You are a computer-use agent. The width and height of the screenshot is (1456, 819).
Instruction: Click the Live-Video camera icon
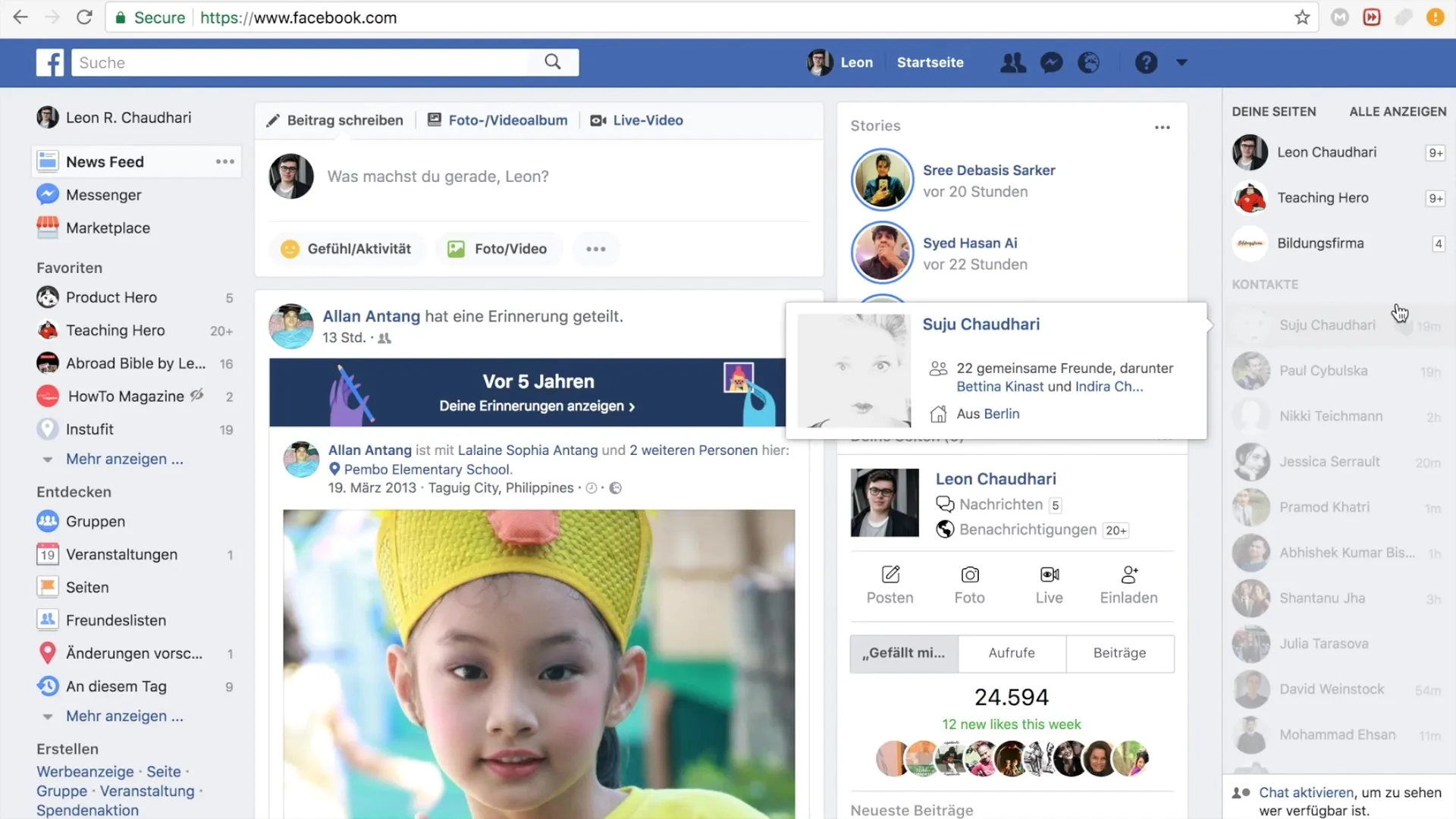[x=597, y=120]
